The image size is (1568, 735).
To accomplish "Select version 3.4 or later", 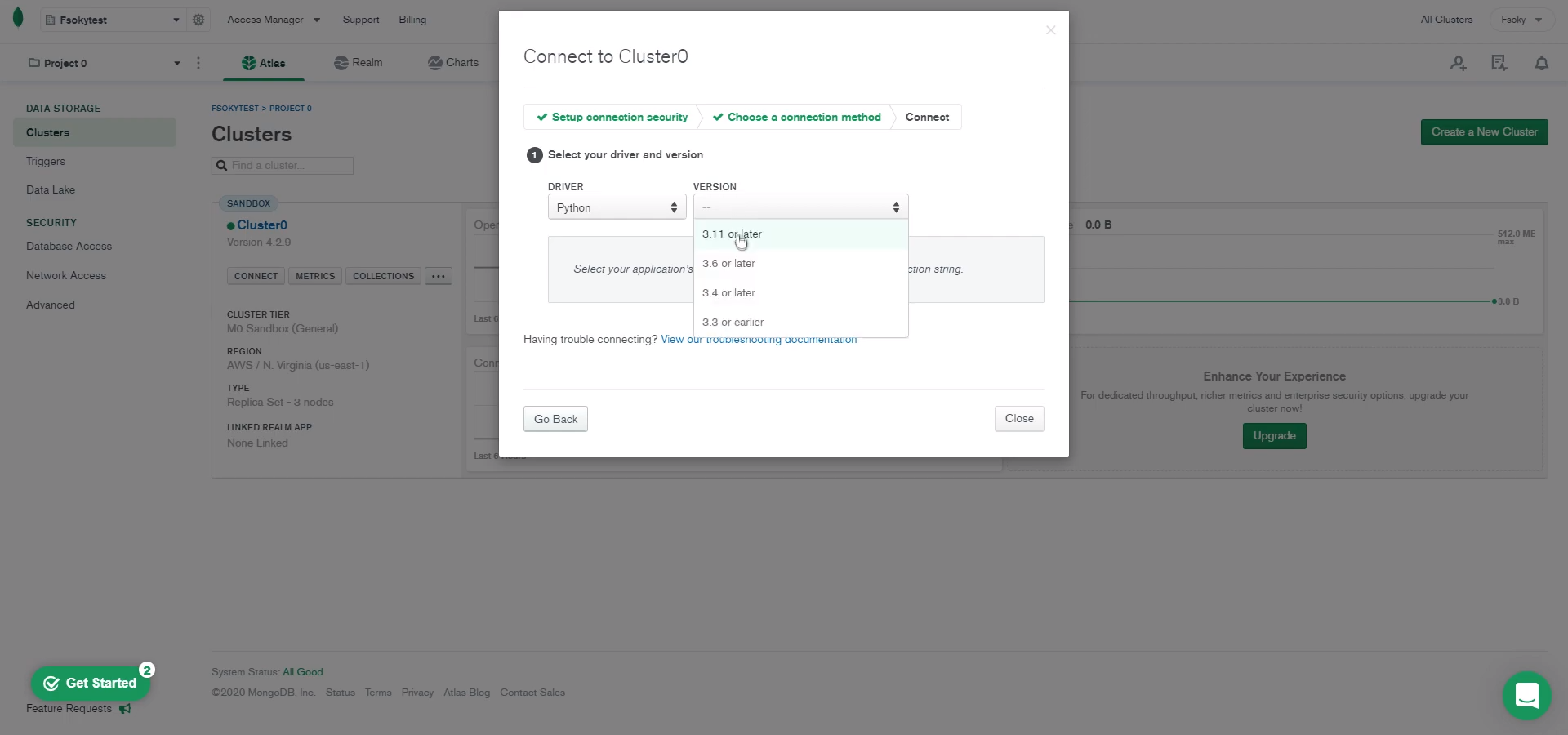I will [x=801, y=293].
